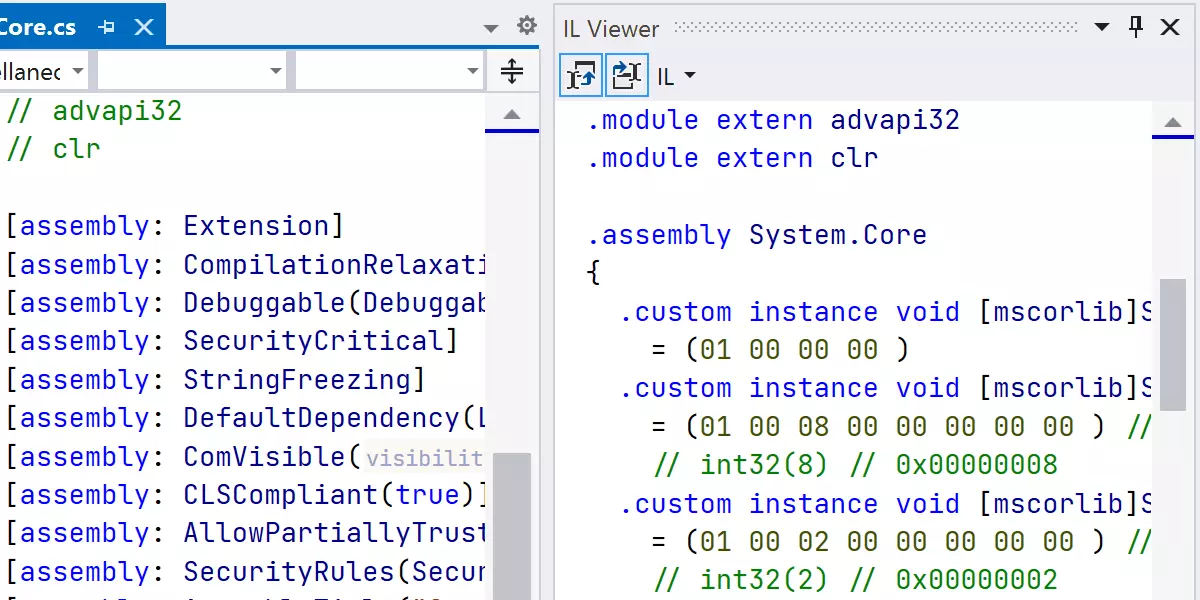Close the IL Viewer panel
Screen dimensions: 1200x600
point(1170,27)
